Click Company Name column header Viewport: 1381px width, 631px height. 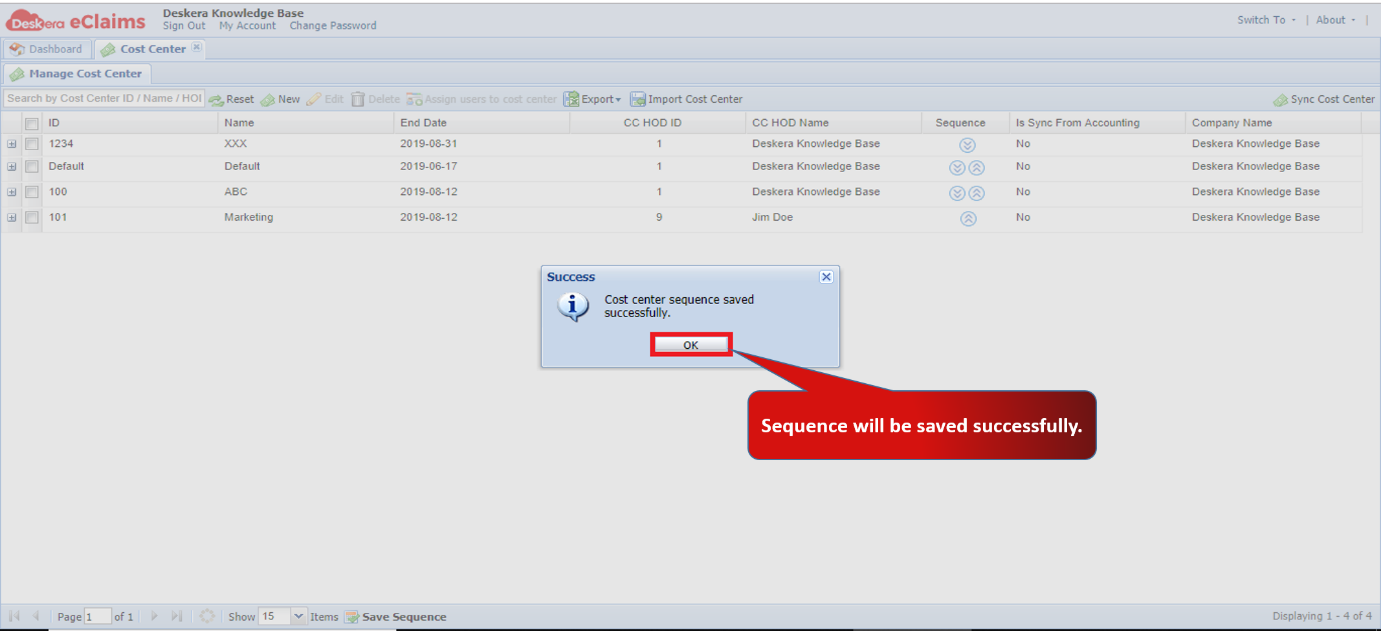pos(1273,123)
